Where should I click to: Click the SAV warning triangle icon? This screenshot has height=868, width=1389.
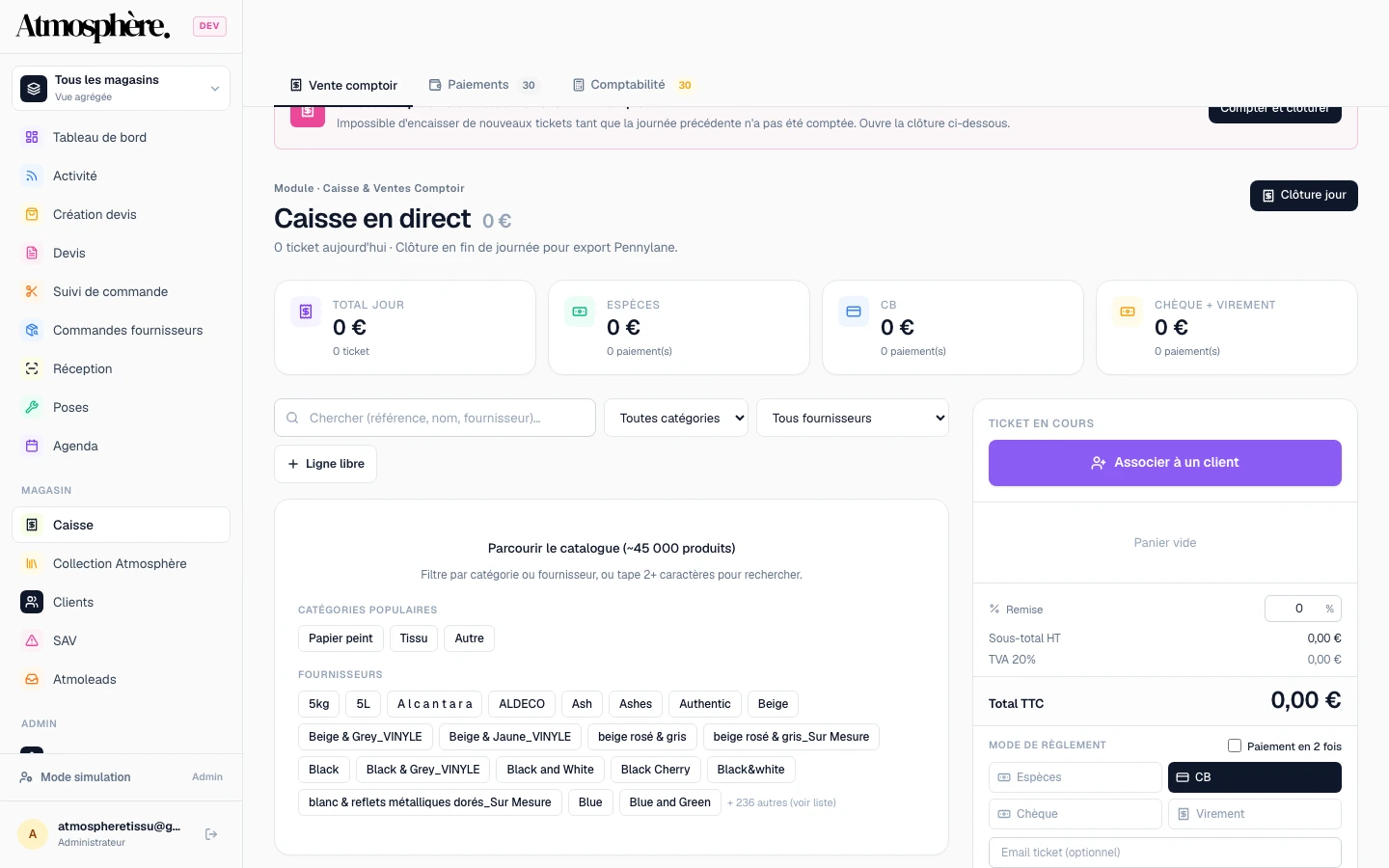pyautogui.click(x=32, y=640)
